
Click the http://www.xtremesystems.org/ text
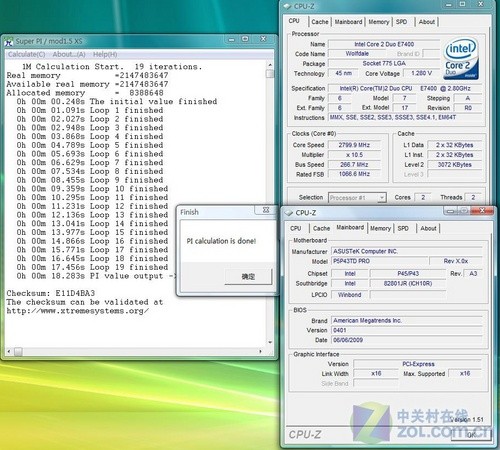click(78, 311)
